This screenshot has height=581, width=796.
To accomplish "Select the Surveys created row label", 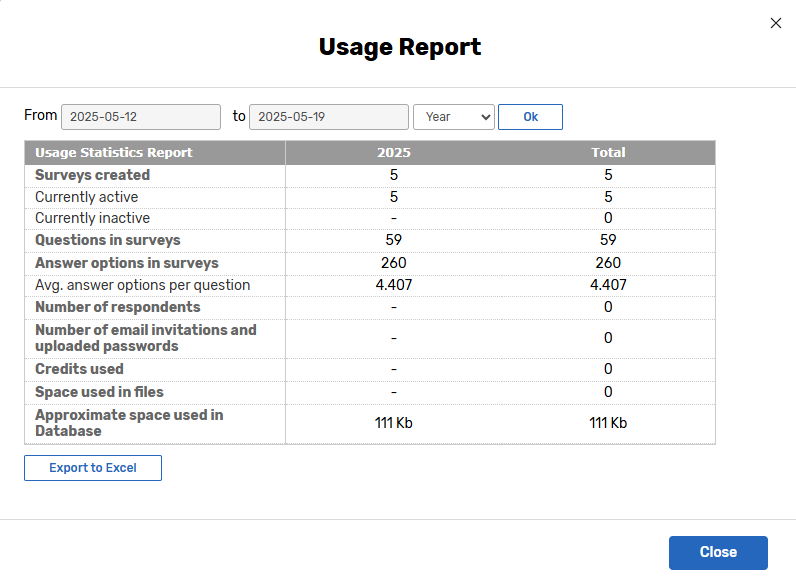I will [x=92, y=175].
